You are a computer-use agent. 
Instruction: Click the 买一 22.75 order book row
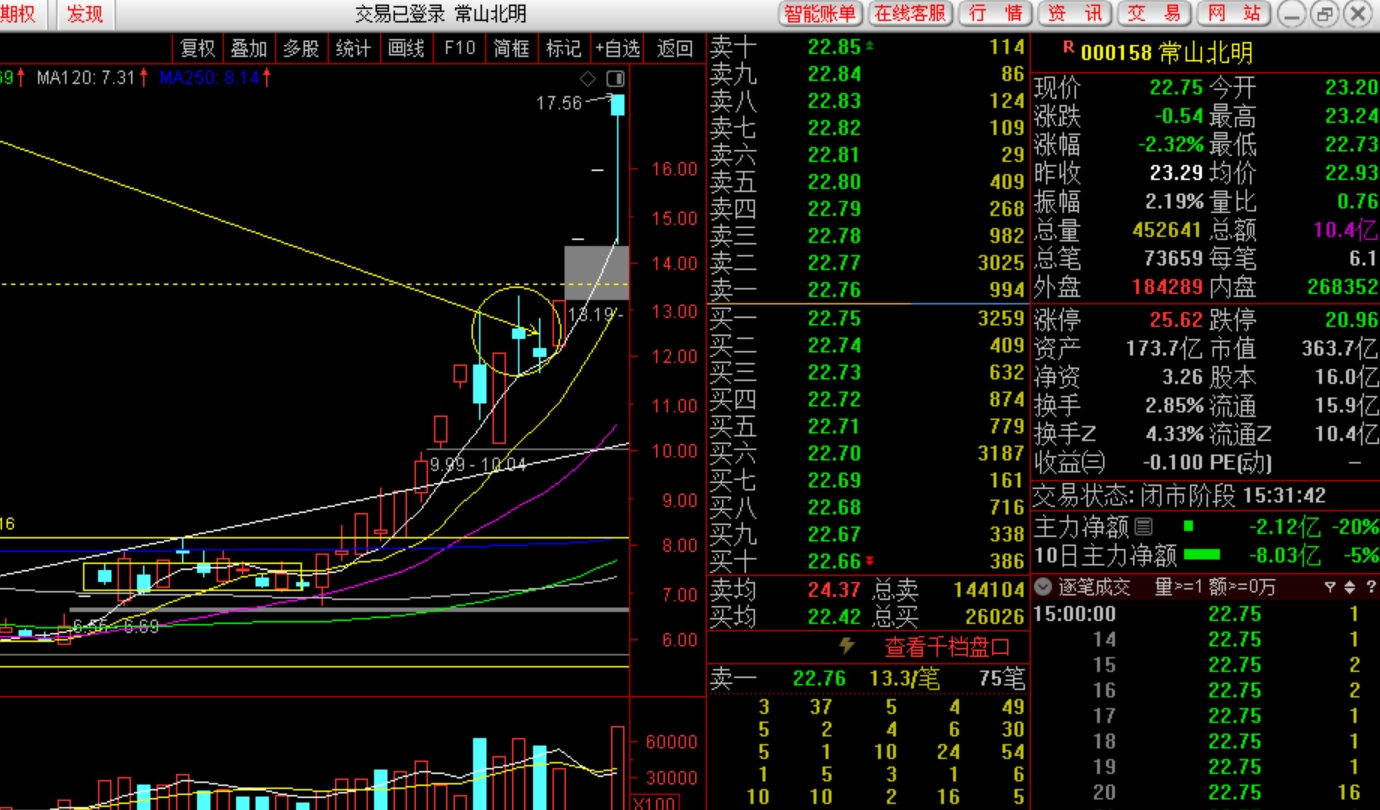[867, 318]
